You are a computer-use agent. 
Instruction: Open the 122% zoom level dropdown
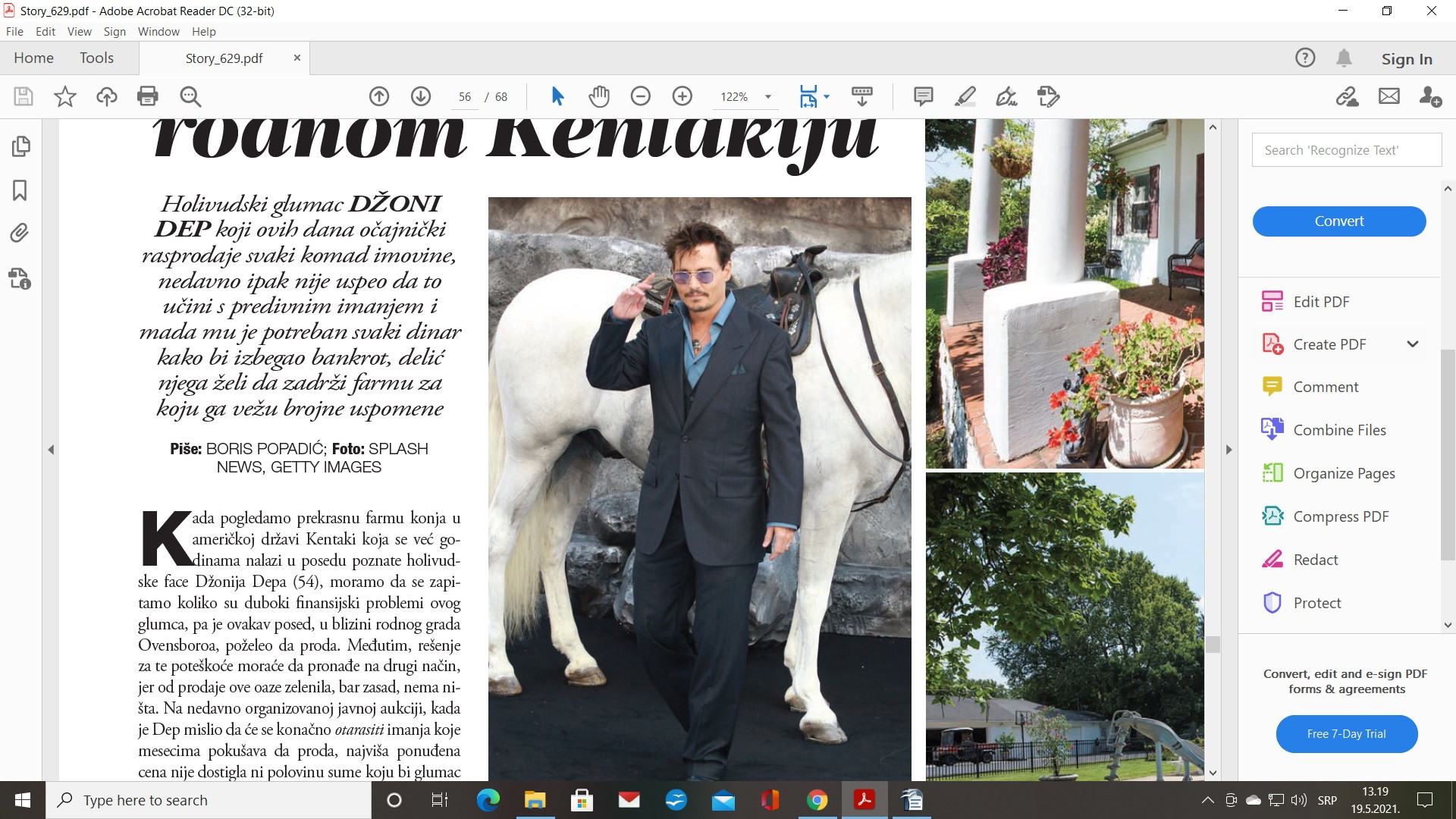tap(768, 96)
